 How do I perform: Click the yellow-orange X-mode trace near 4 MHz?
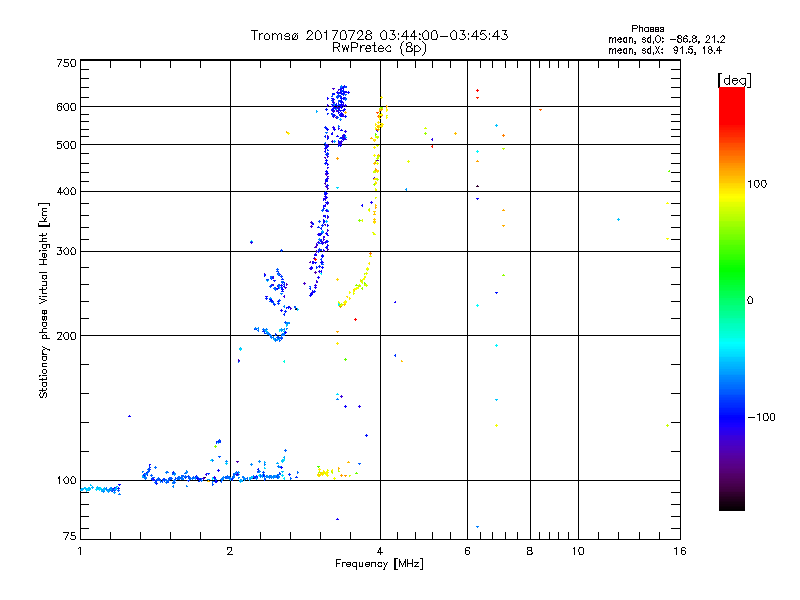[377, 168]
